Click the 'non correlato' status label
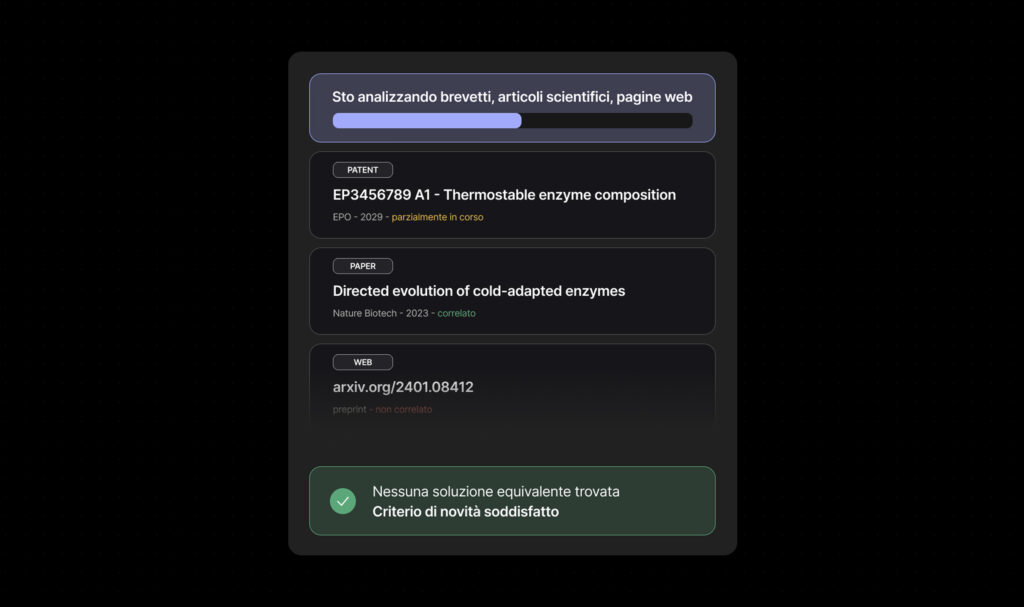 pyautogui.click(x=404, y=409)
